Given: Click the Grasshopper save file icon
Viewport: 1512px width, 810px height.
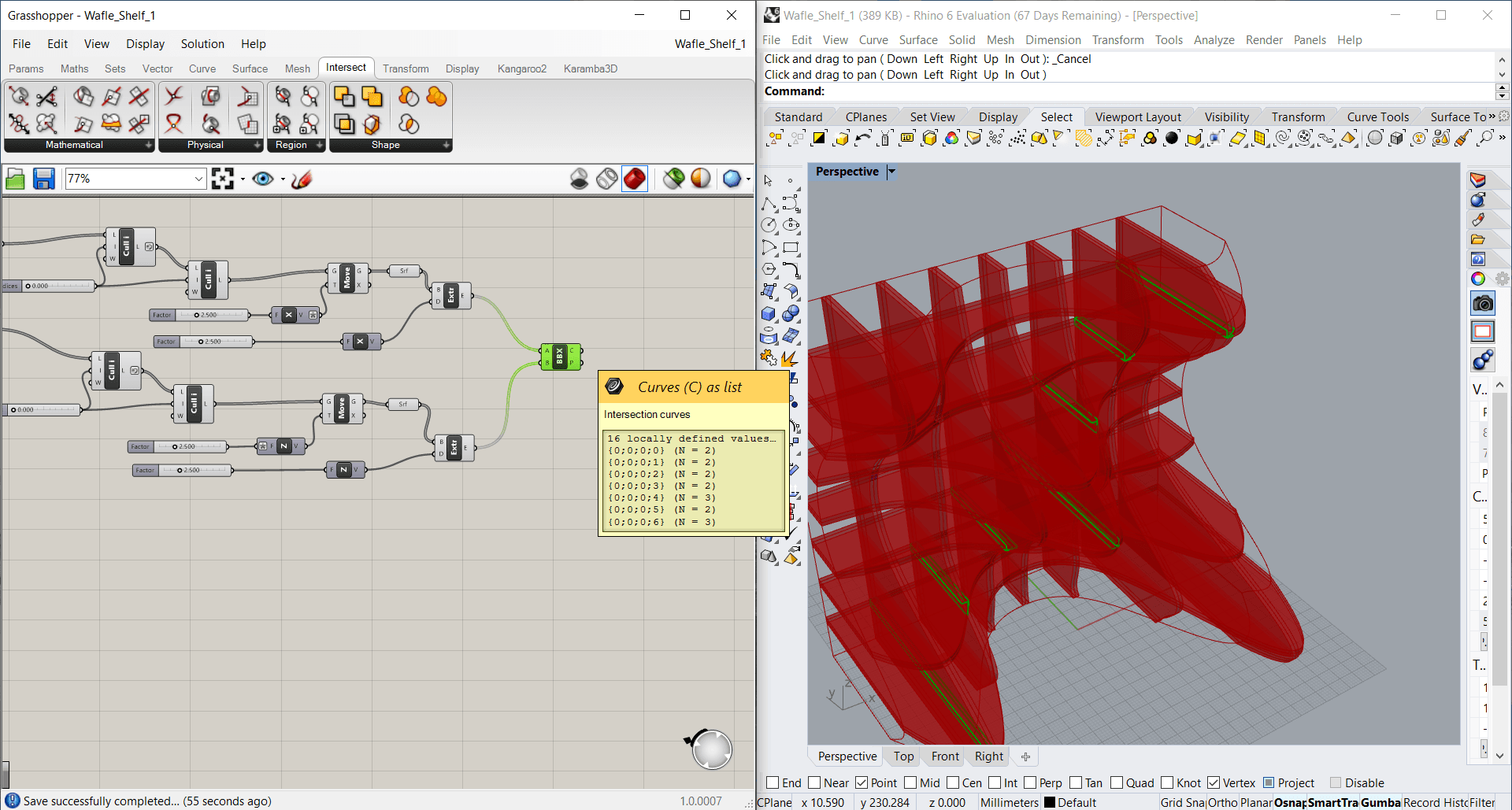Looking at the screenshot, I should tap(43, 179).
